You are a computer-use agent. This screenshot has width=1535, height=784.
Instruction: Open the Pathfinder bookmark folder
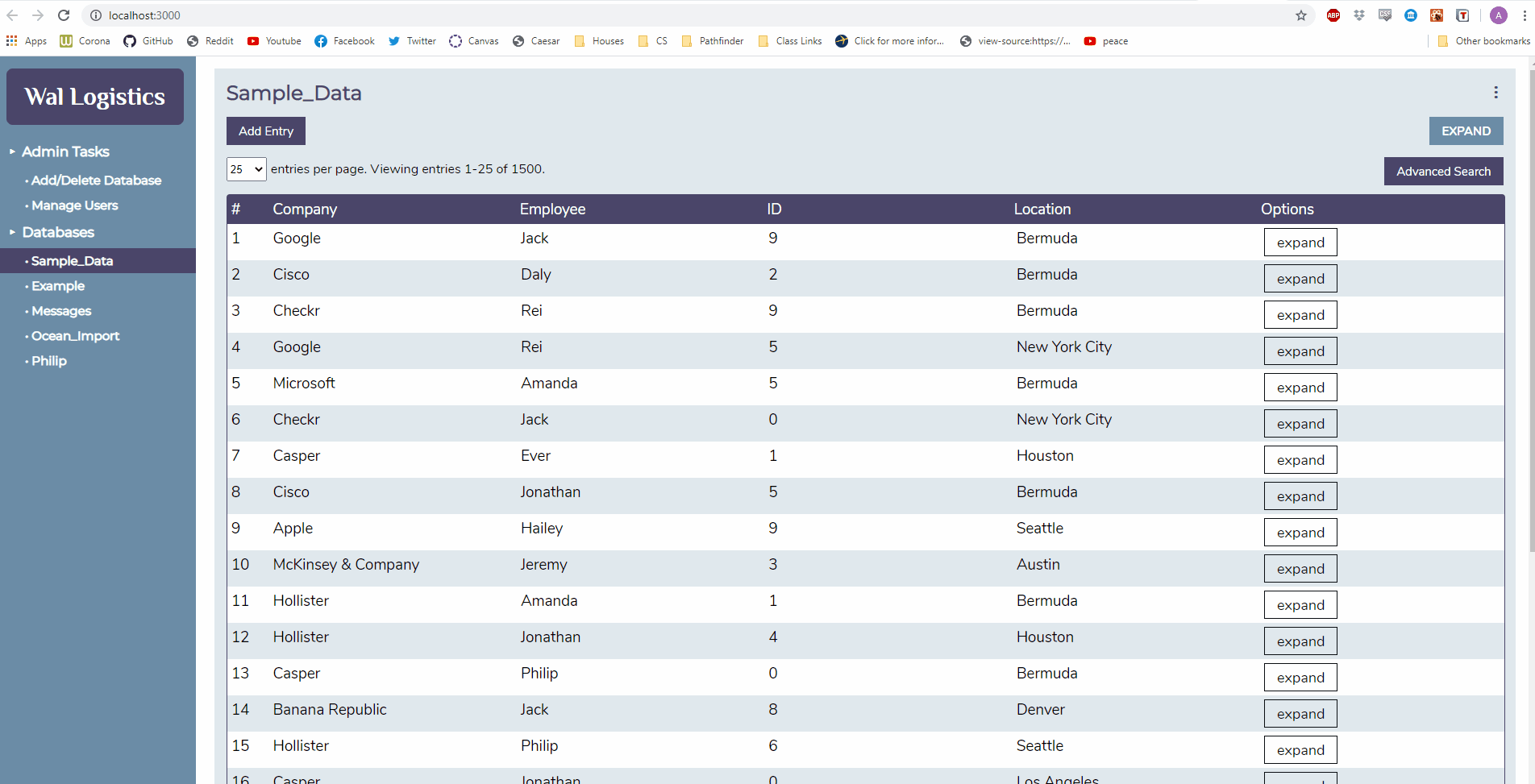point(713,41)
